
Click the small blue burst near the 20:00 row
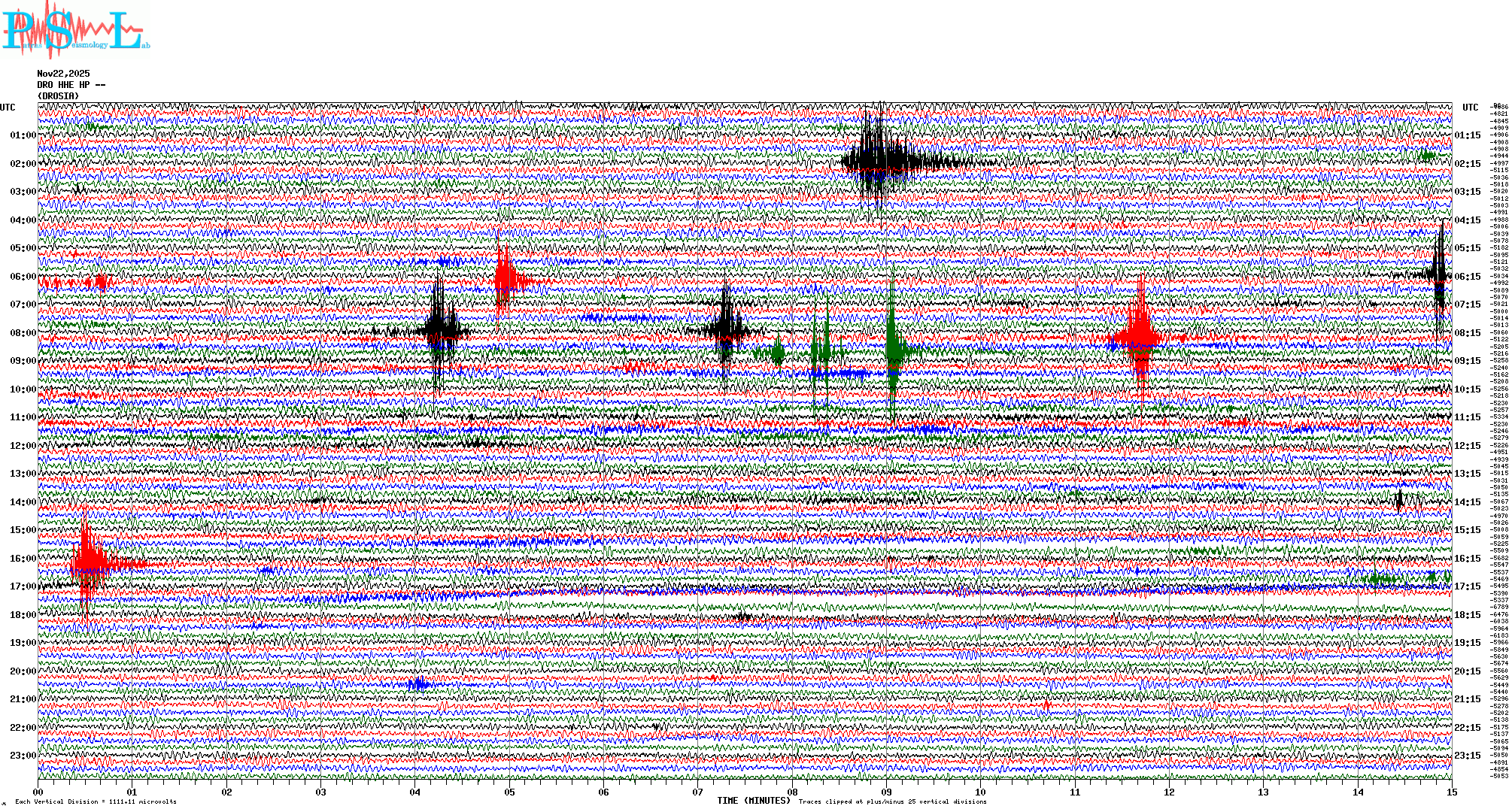coord(418,684)
